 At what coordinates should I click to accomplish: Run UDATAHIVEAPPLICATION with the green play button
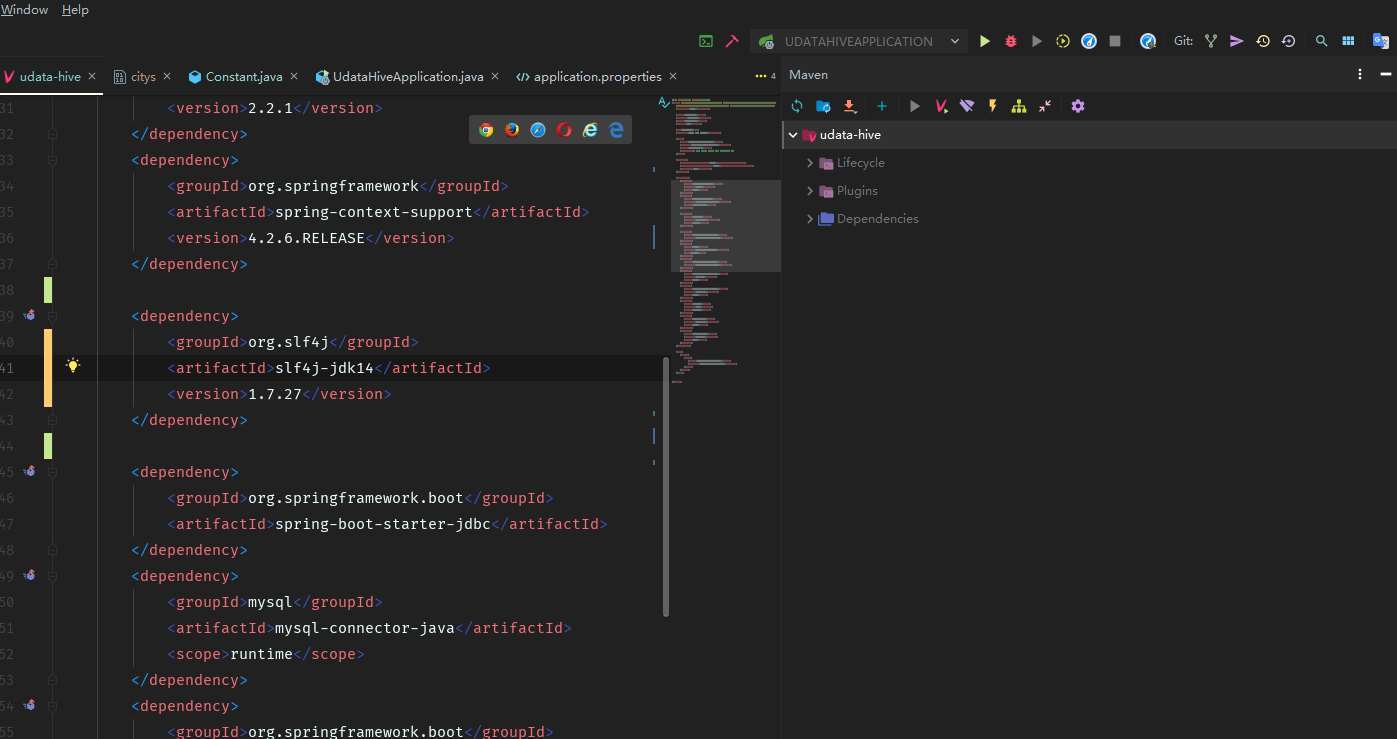[x=985, y=41]
